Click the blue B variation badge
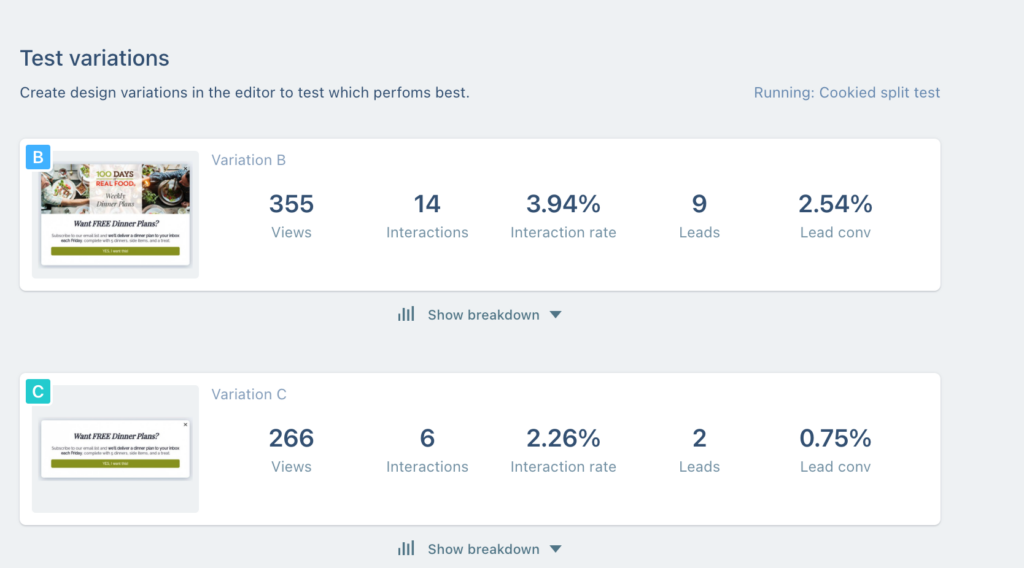This screenshot has width=1024, height=568. click(x=38, y=157)
